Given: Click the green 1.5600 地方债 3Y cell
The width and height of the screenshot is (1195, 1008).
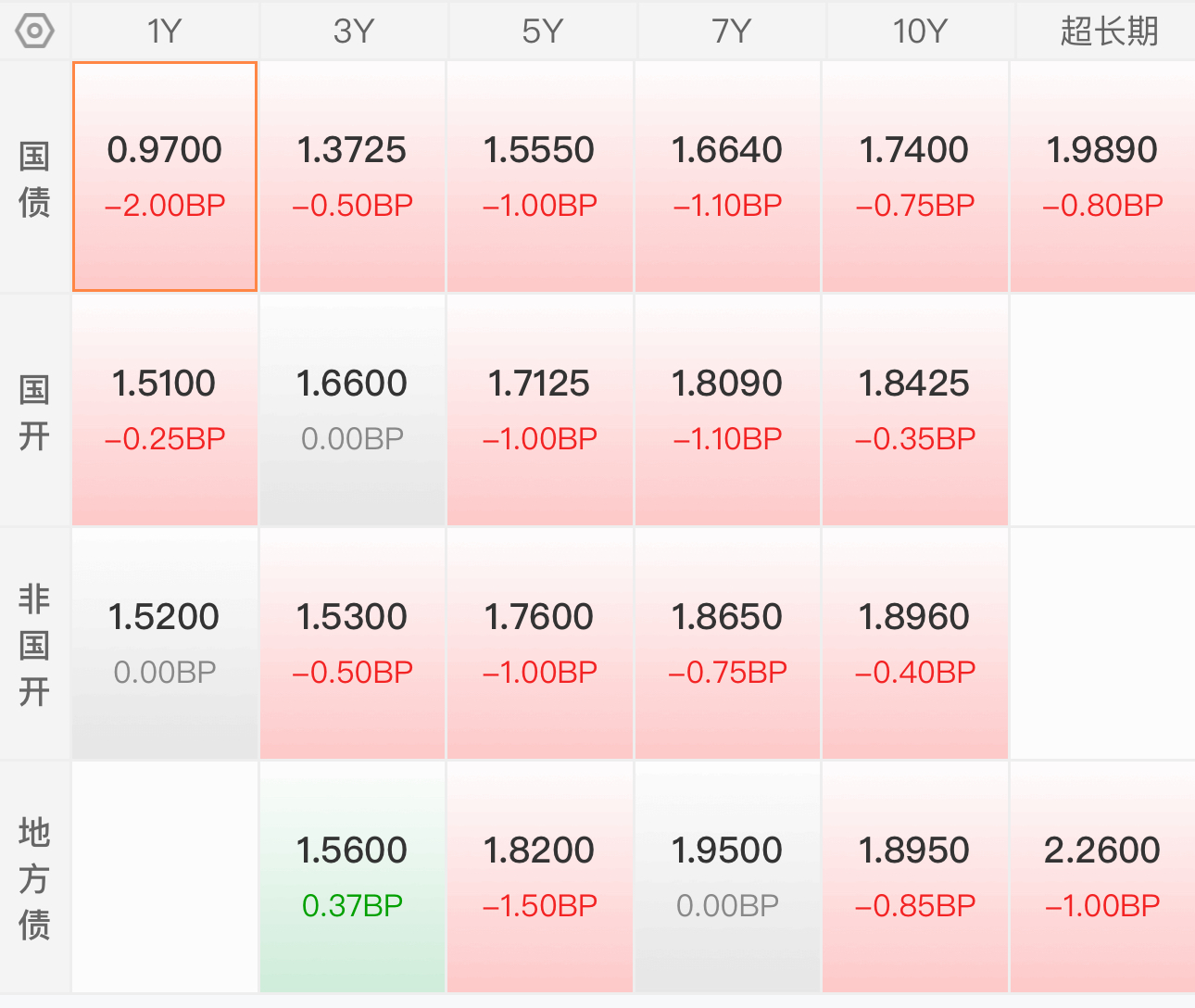Looking at the screenshot, I should [x=353, y=877].
